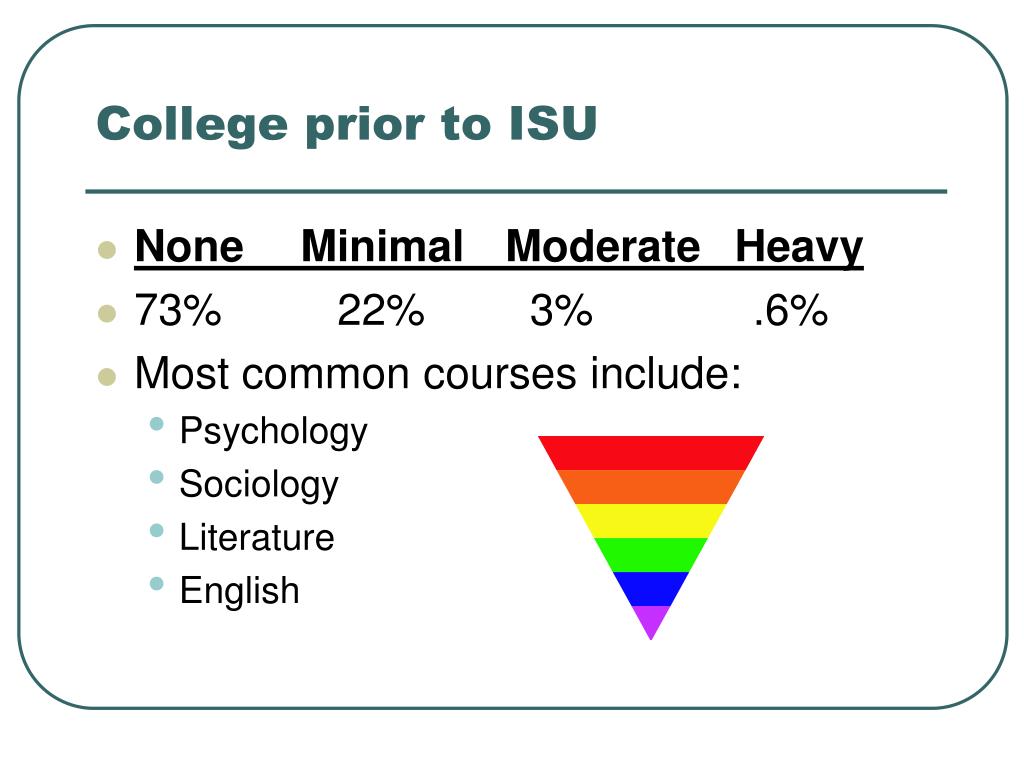This screenshot has width=1024, height=768.
Task: Click the blue band of the triangle
Action: 650,589
